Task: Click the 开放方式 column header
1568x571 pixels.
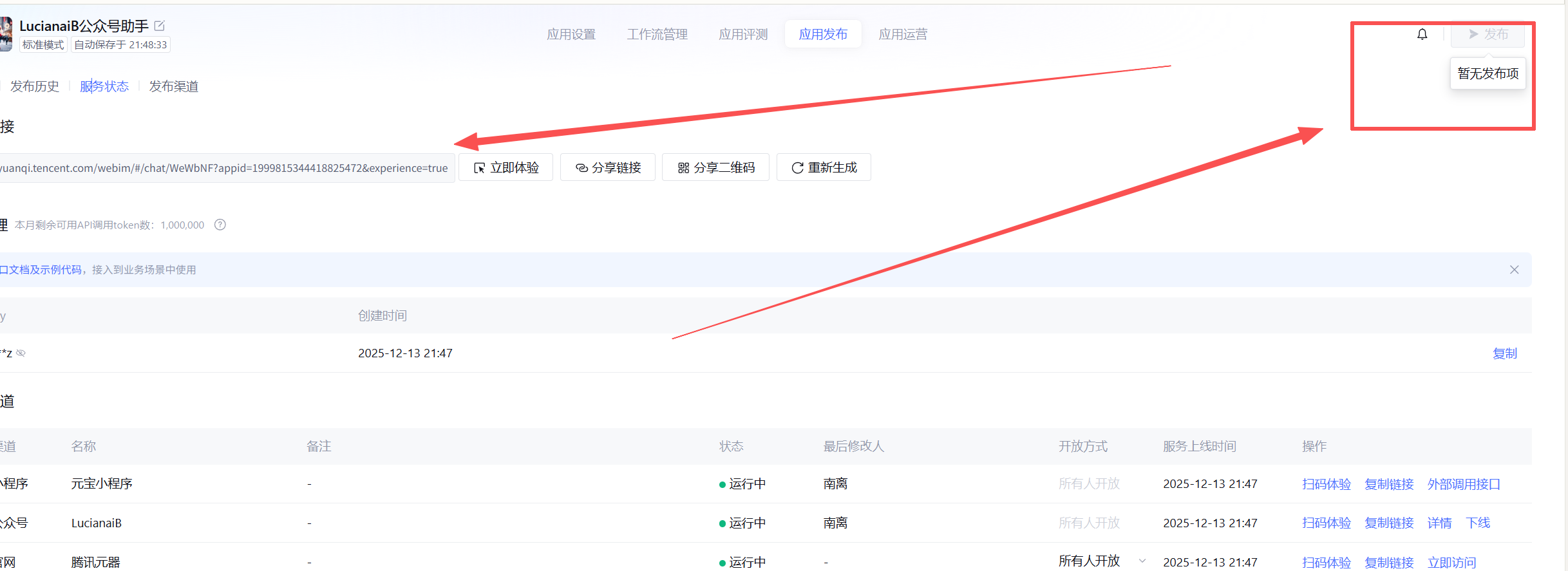Action: [x=1083, y=446]
